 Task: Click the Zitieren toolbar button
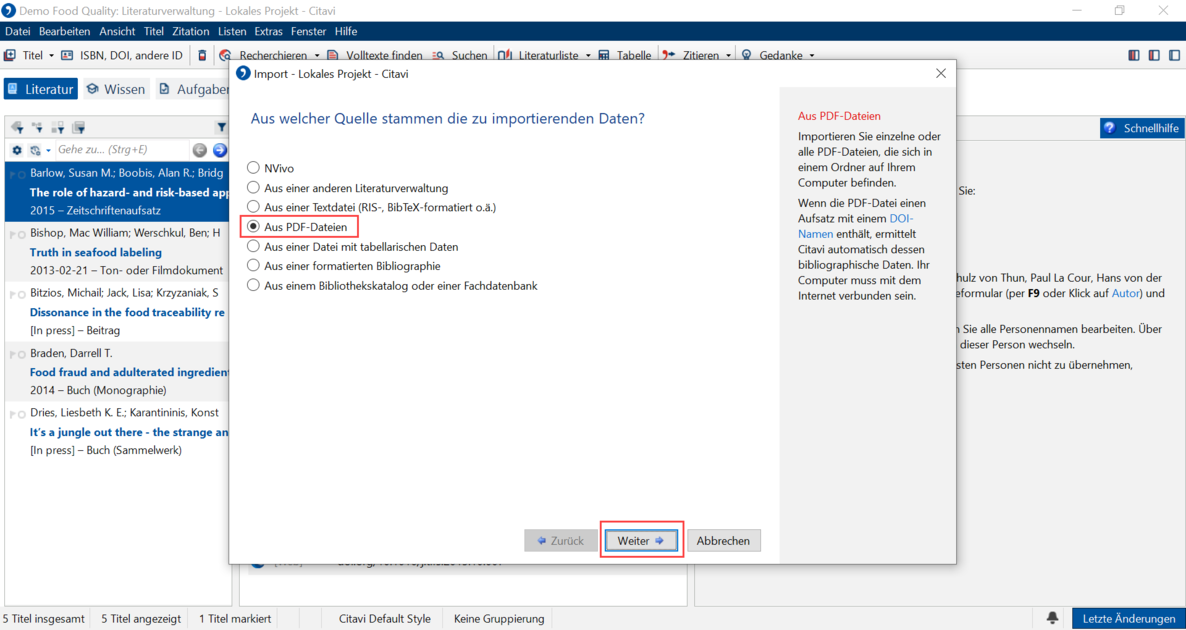[x=691, y=55]
